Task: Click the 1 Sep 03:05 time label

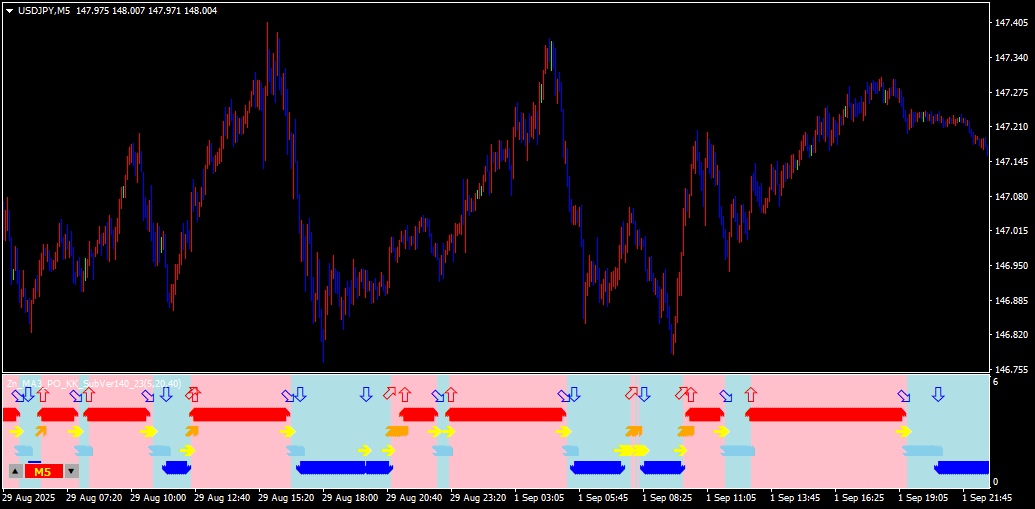Action: pos(540,497)
